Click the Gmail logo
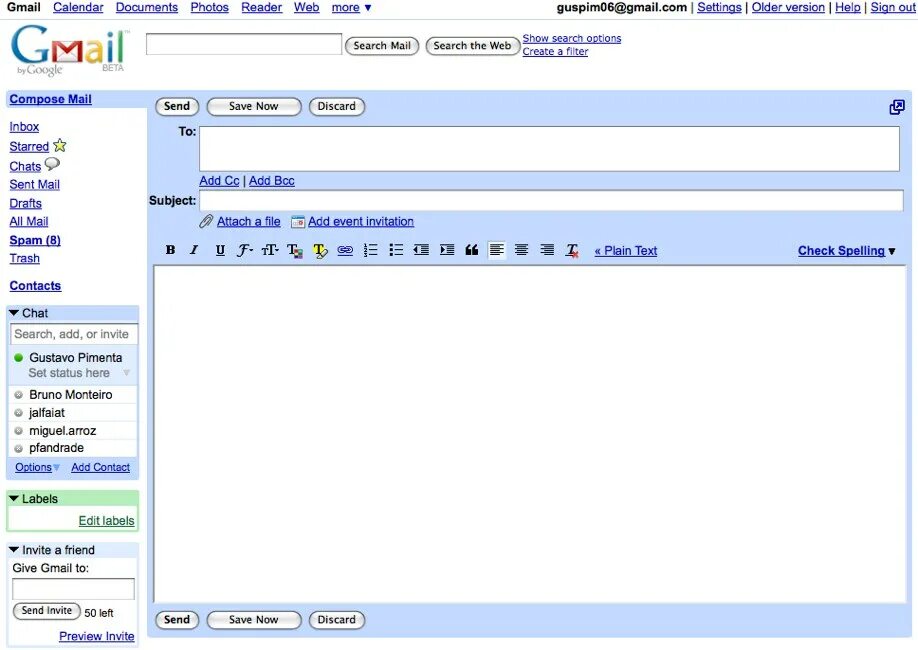Screen dimensions: 918x650 69,50
